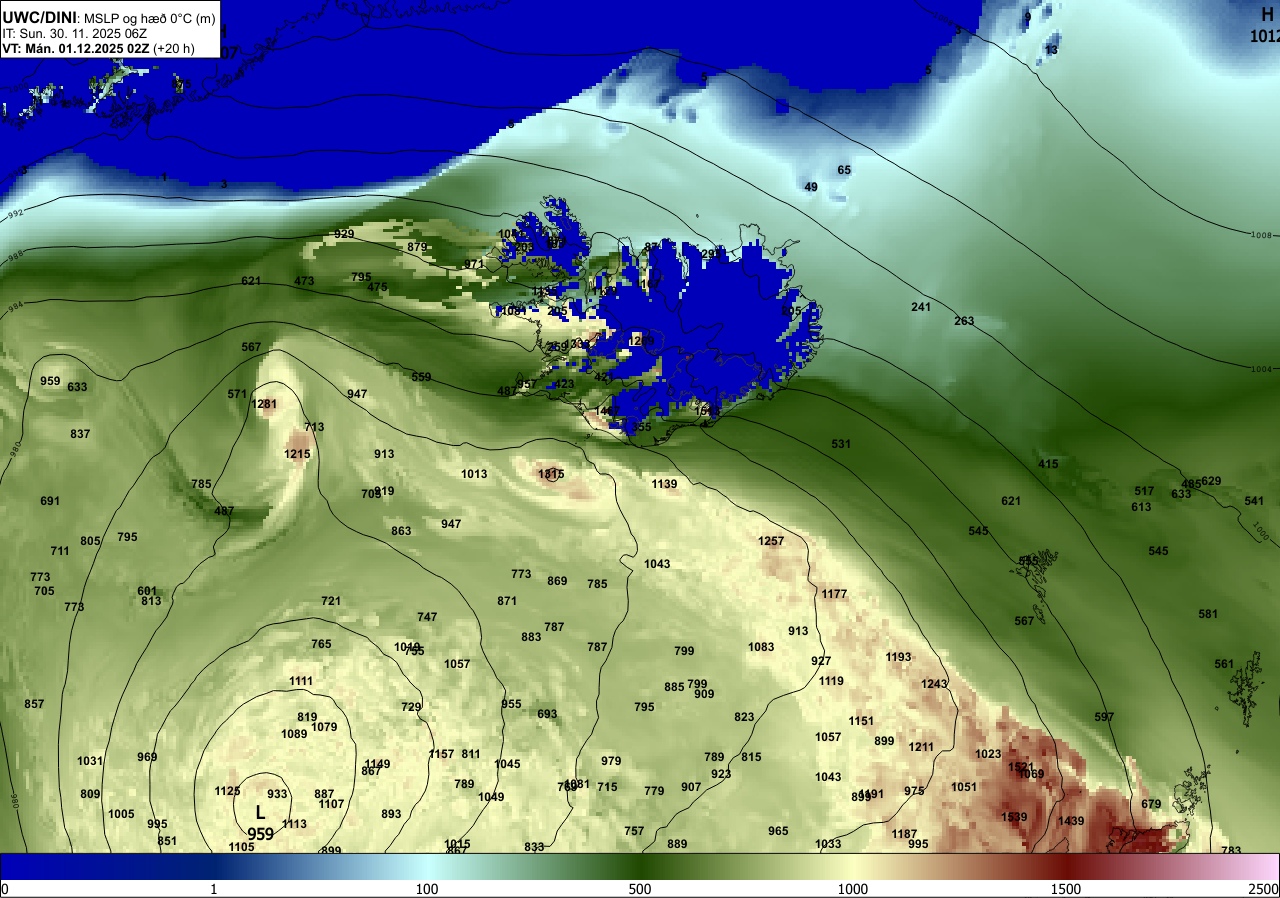Click the 0 label on the colour scale
Screen dimensions: 1280x898
(x=5, y=889)
